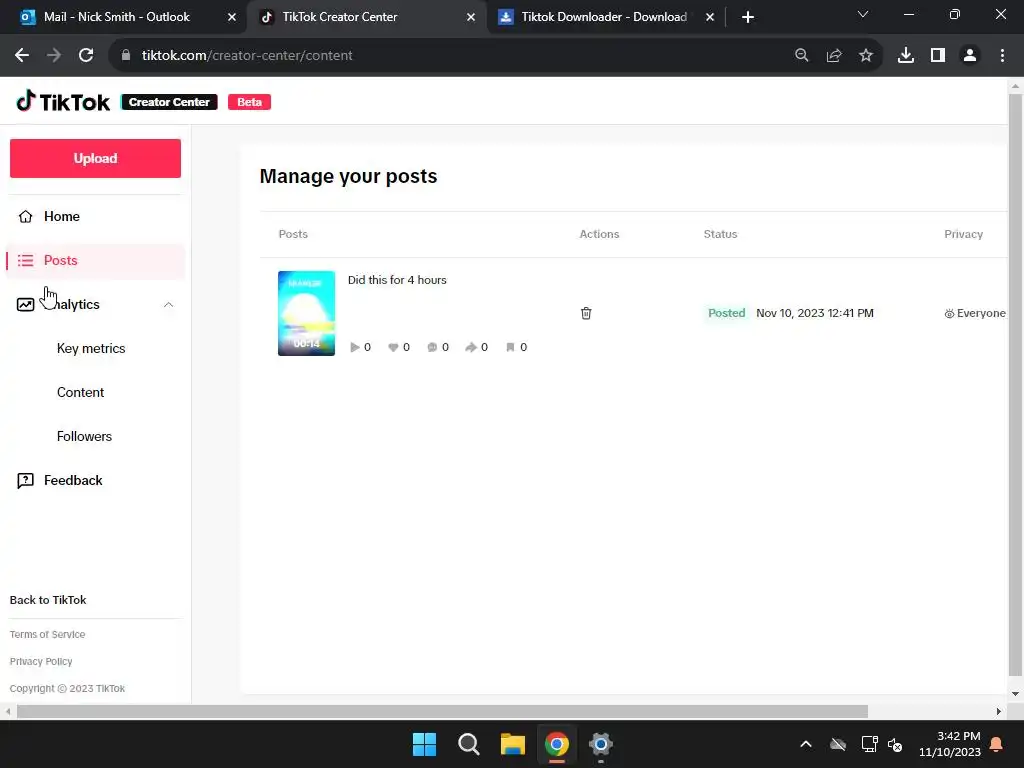Toggle the Chrome side panel icon

pos(938,56)
